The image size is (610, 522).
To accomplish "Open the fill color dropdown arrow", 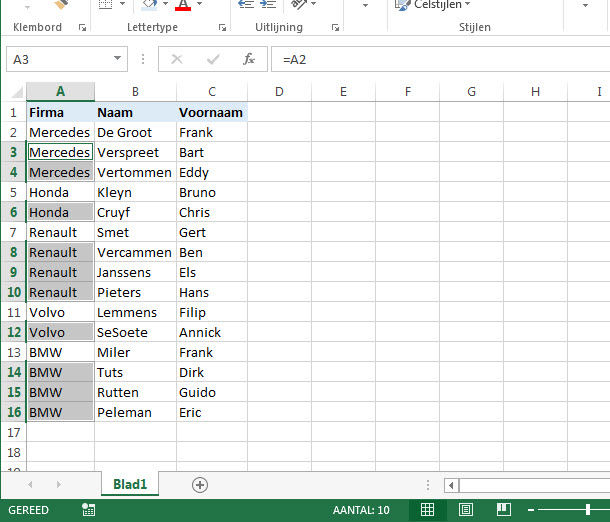I will click(166, 4).
